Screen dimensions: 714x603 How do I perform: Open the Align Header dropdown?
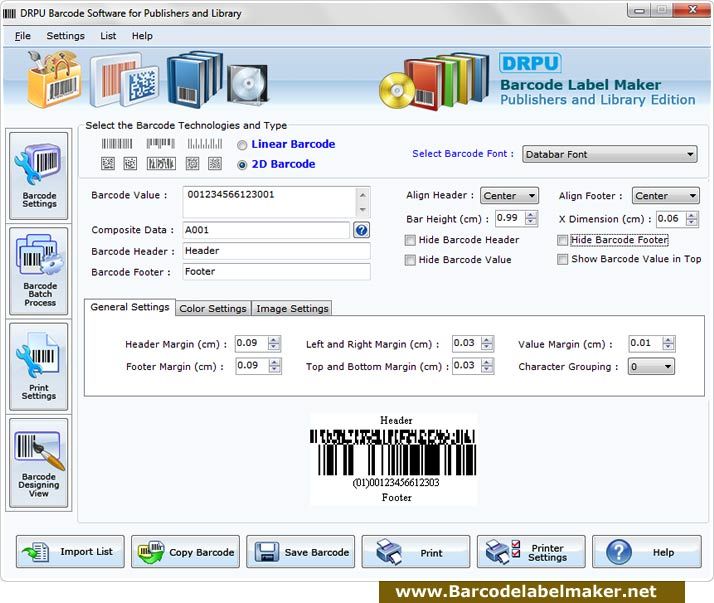click(x=510, y=196)
